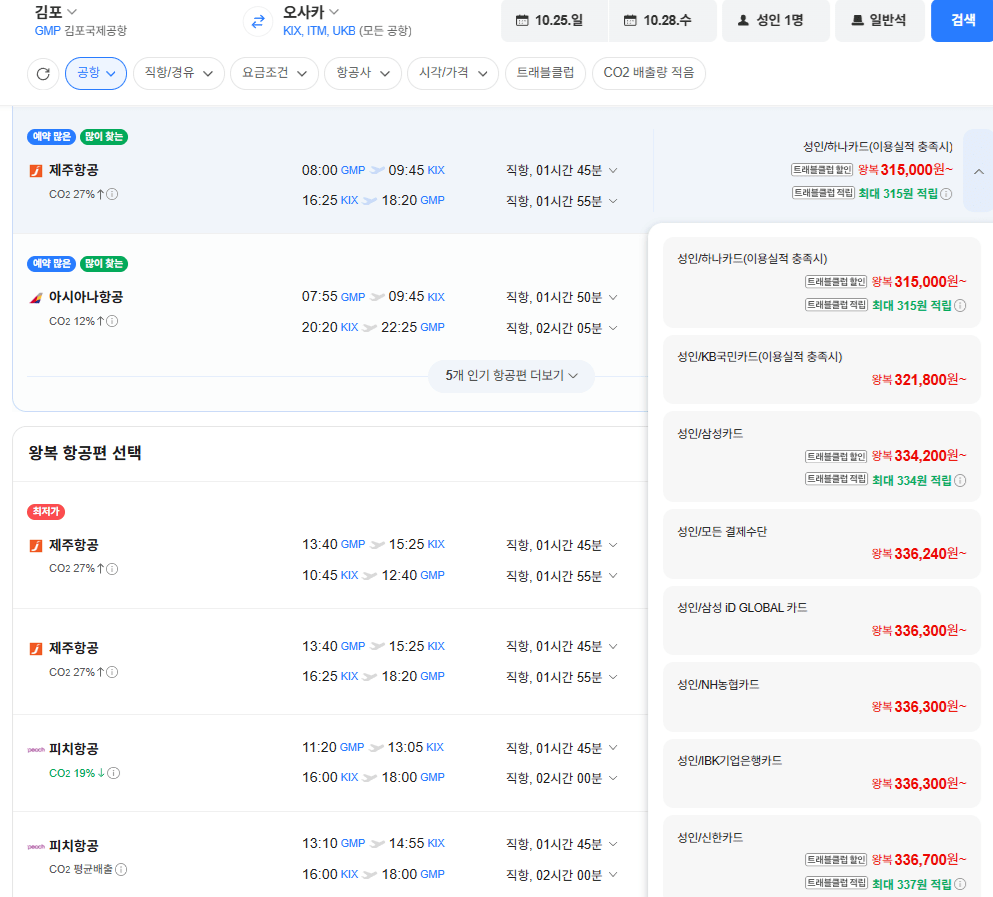Open departure date 10.25.일 calendar

click(x=554, y=20)
